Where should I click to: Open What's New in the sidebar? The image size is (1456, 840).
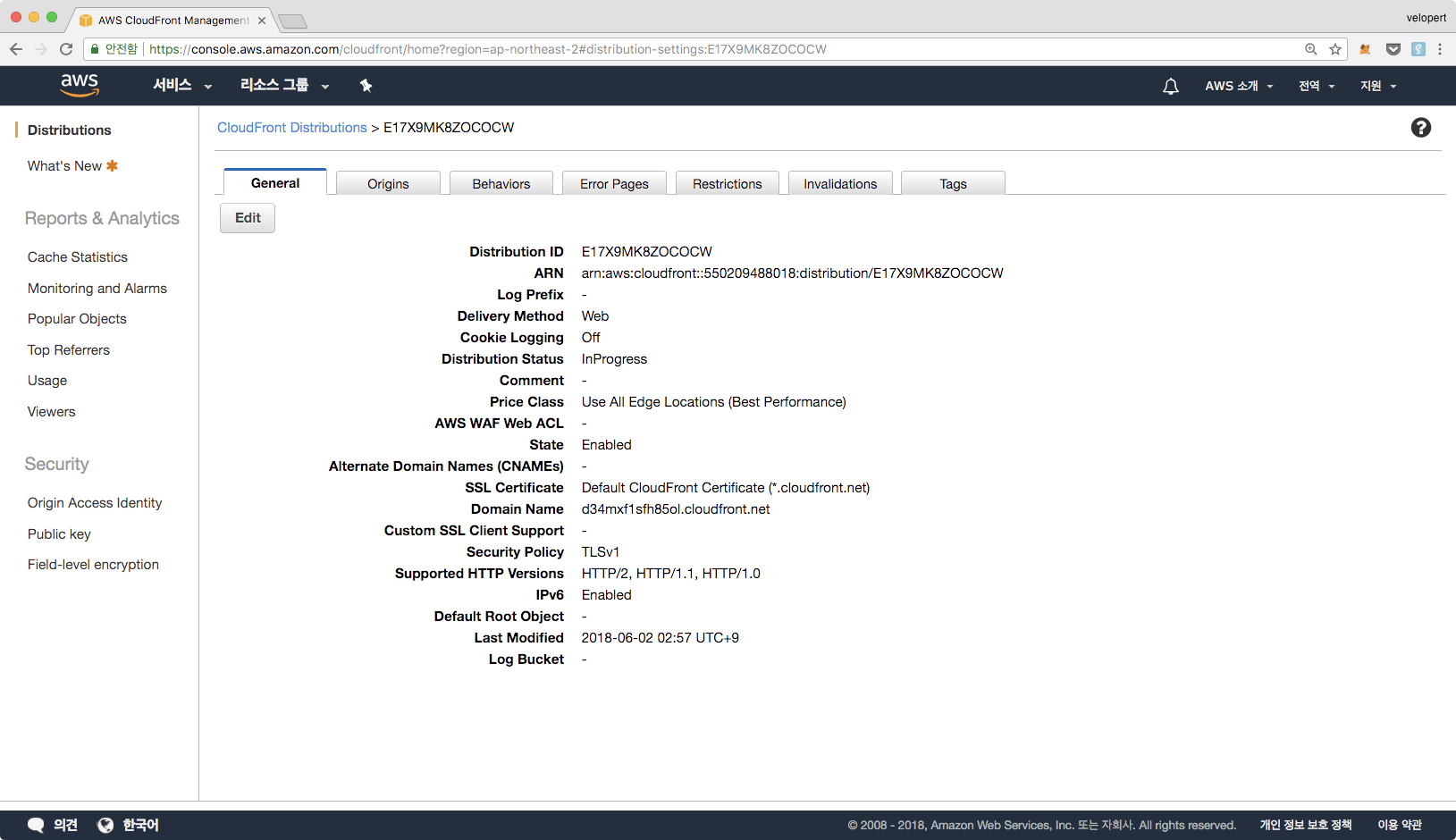[x=64, y=166]
